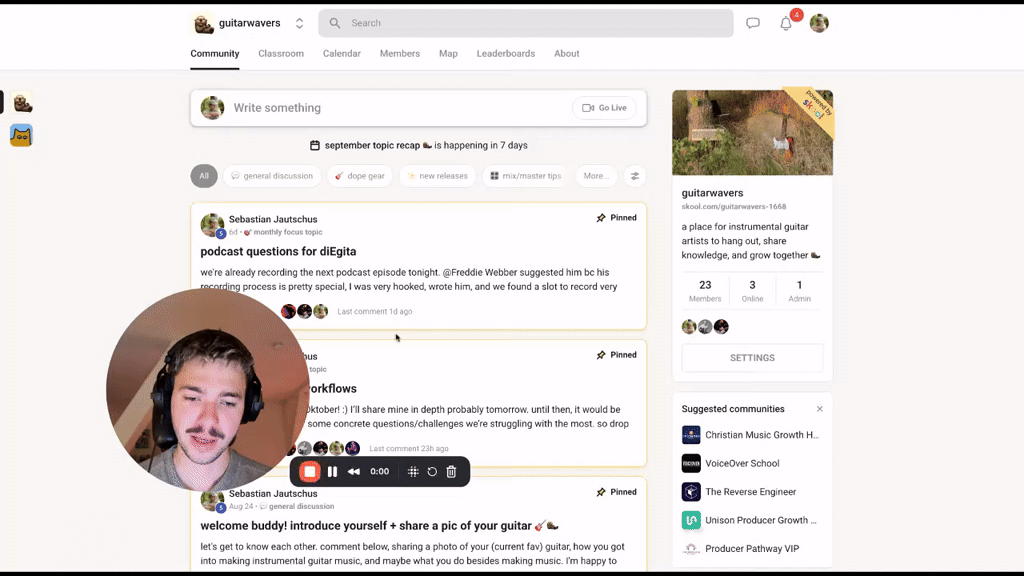Click Last comment 23h ago

coord(409,449)
